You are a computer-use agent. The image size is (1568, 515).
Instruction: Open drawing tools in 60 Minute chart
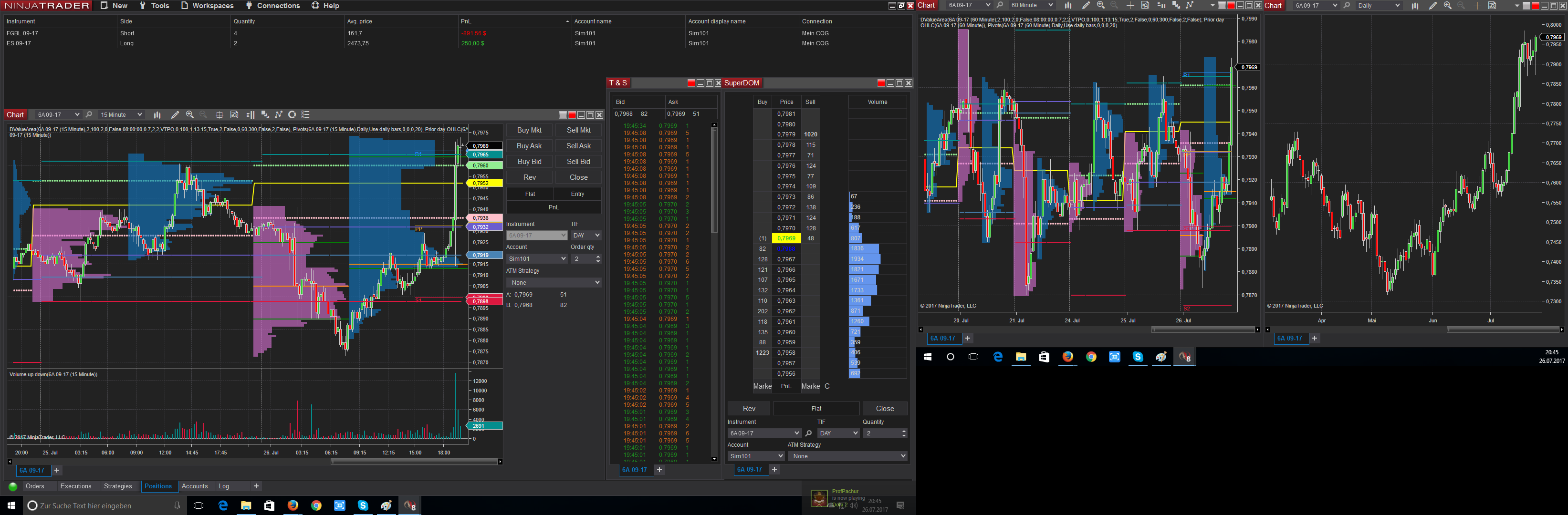tap(1086, 5)
